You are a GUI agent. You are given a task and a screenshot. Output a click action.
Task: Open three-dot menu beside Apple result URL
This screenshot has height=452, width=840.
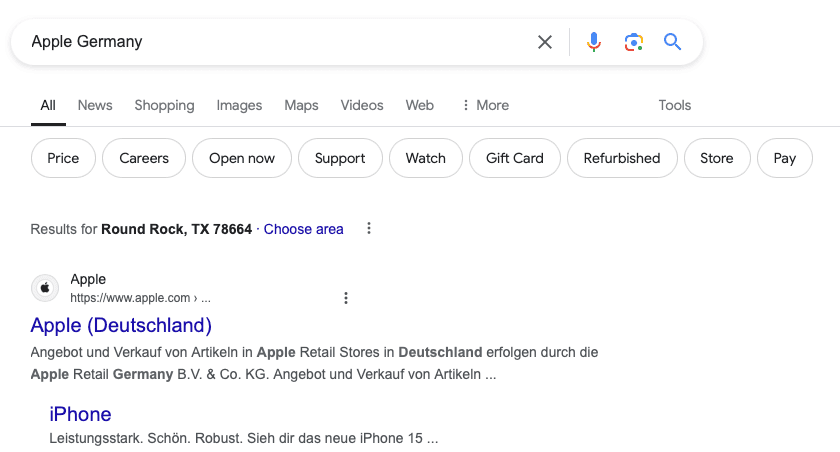(346, 298)
